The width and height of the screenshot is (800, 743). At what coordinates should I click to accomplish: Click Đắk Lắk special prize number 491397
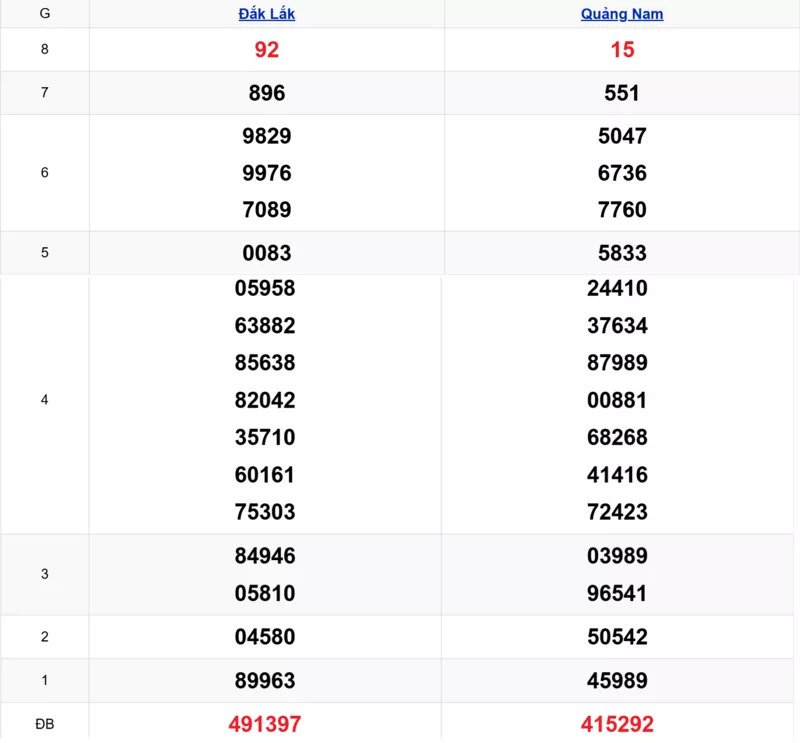click(x=265, y=724)
